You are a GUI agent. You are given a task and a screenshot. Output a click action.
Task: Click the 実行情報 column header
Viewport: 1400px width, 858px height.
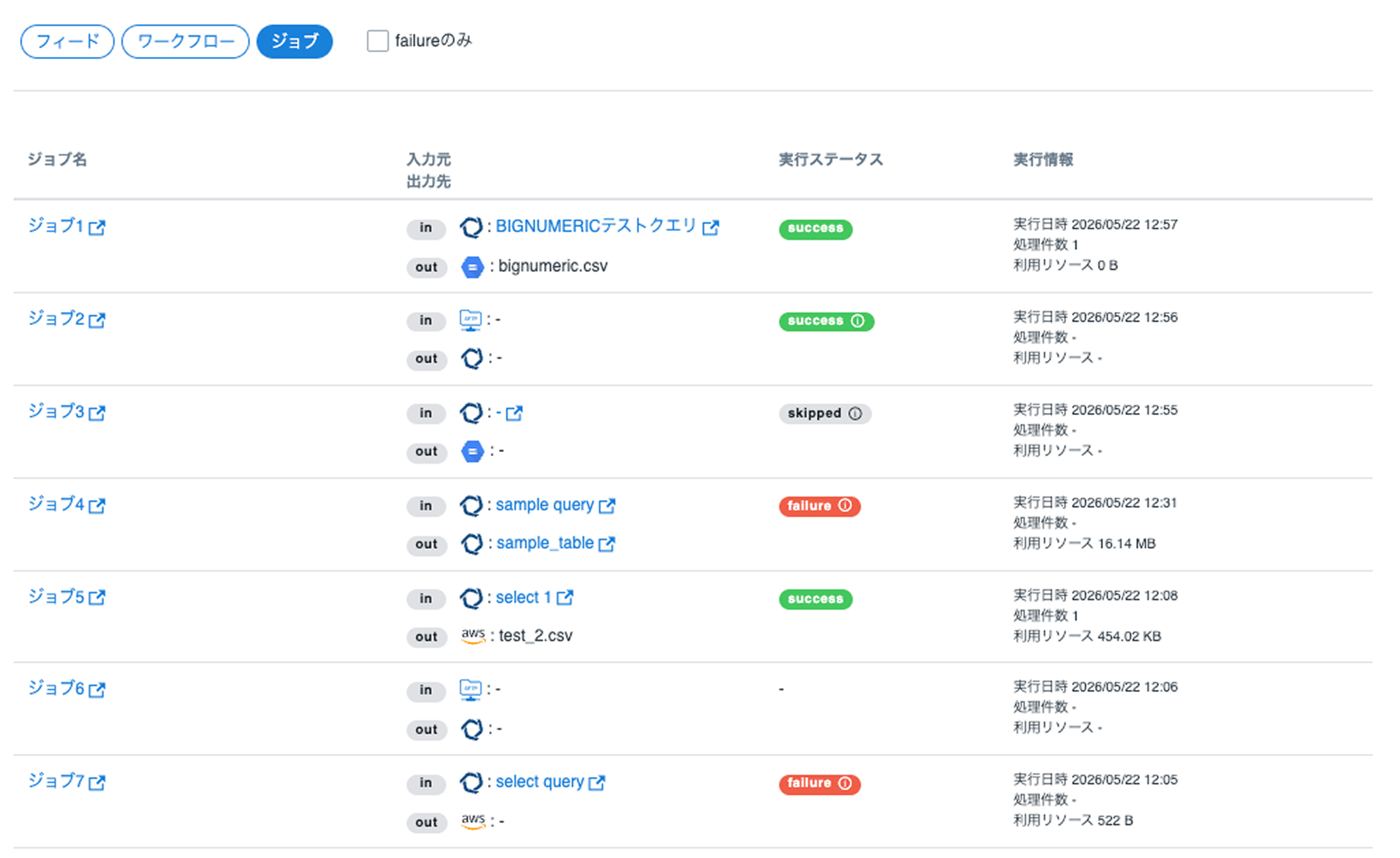1043,160
